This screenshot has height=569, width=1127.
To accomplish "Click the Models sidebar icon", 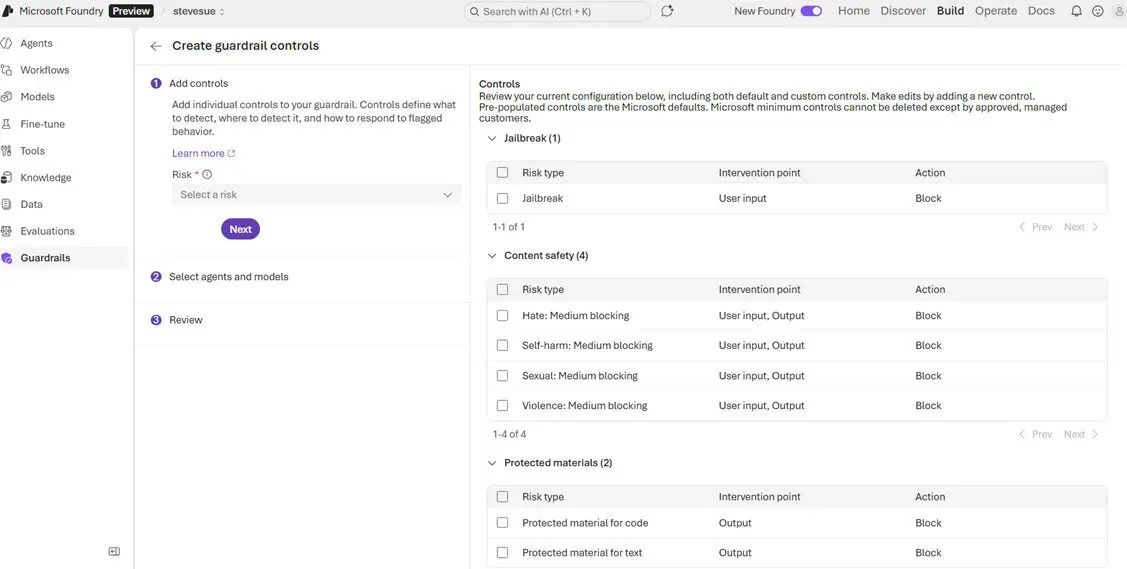I will coord(6,96).
